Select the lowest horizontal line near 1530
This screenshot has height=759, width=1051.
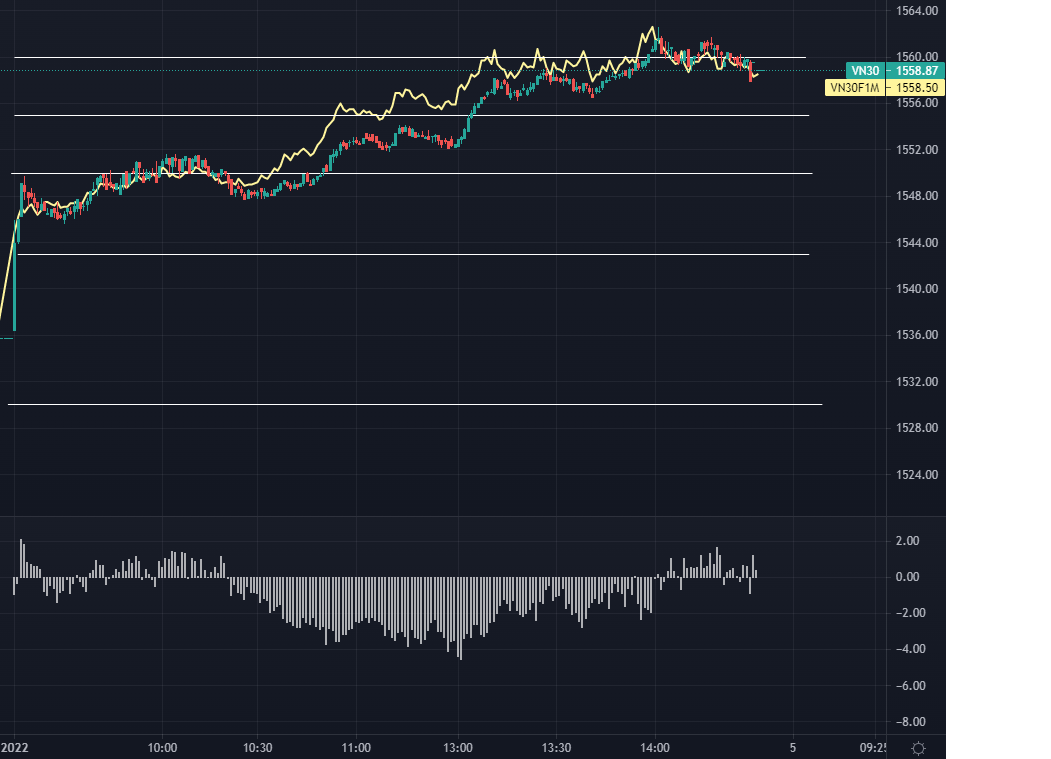click(400, 405)
